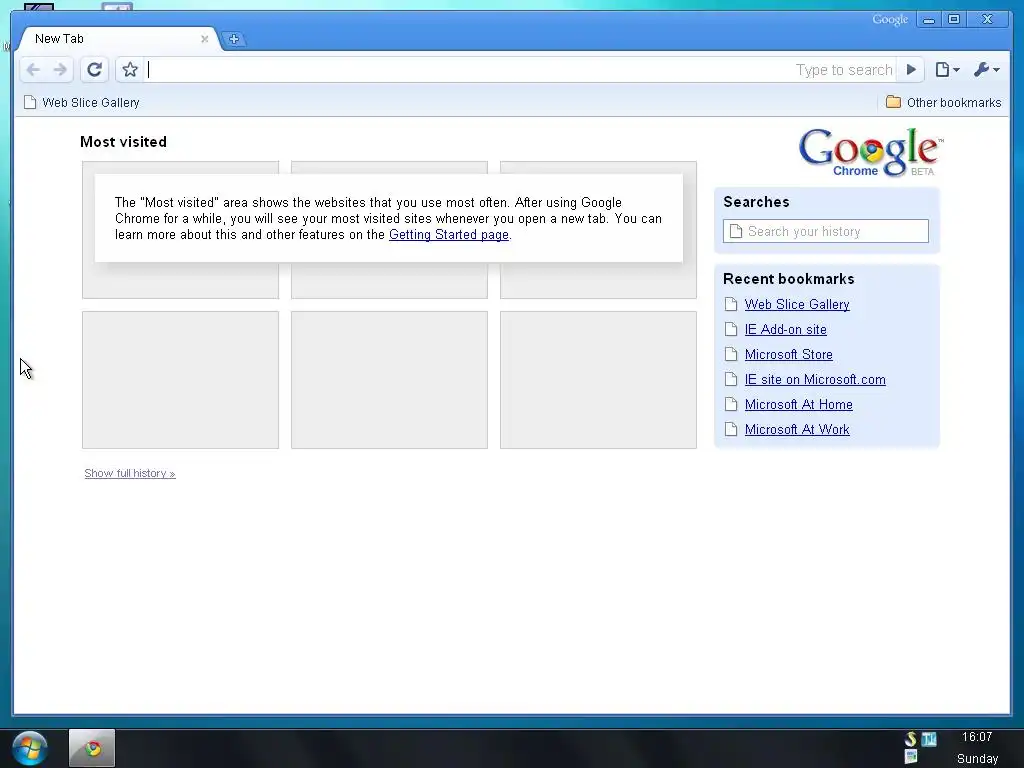
Task: Open the wrench settings menu
Action: click(986, 70)
